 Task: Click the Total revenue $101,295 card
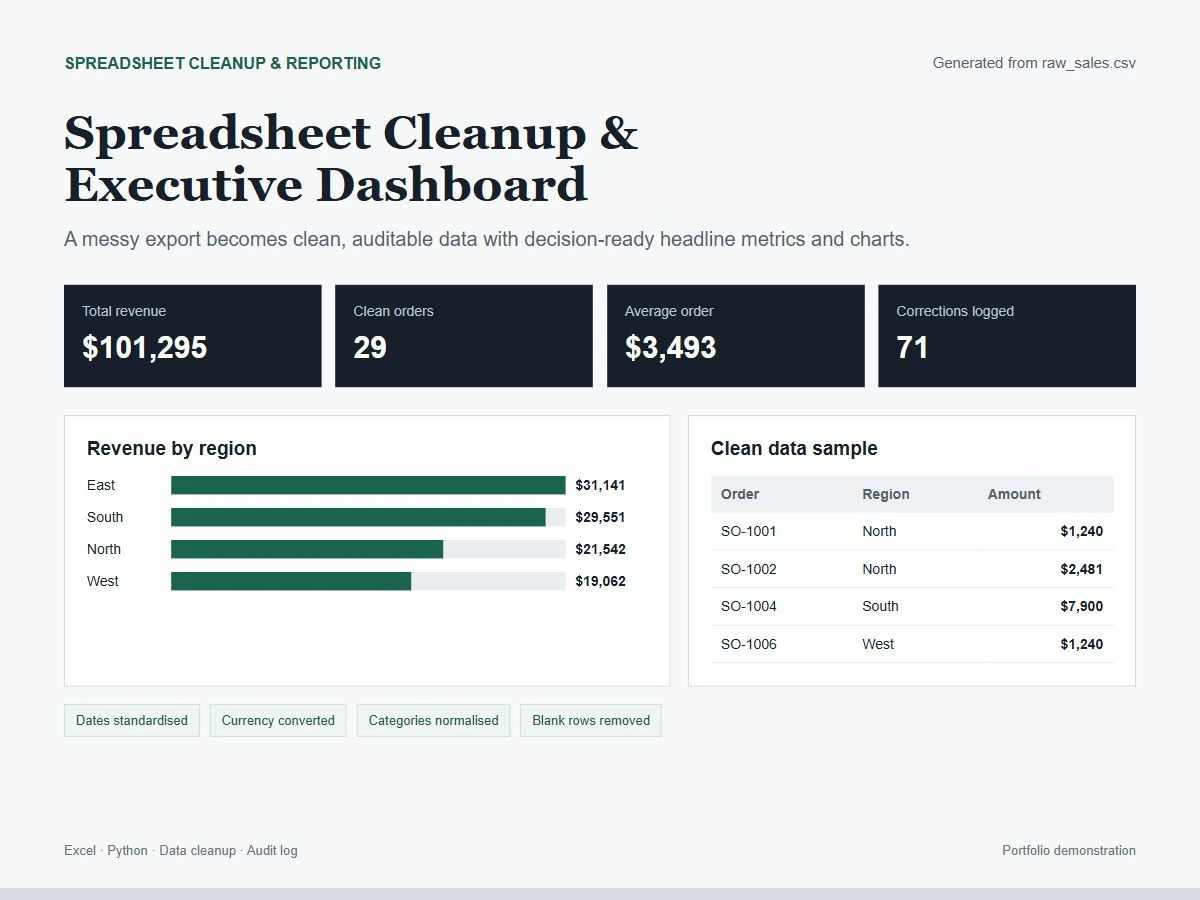(x=192, y=336)
